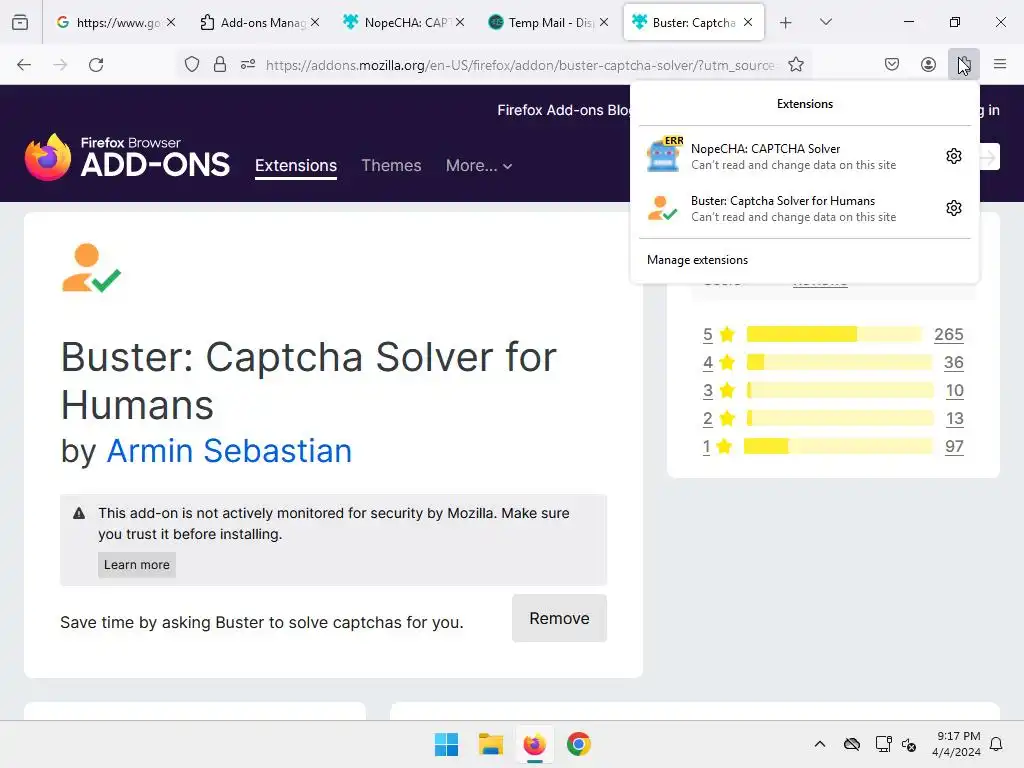Click the cloud sync tray icon
This screenshot has width=1024, height=768.
coord(852,744)
